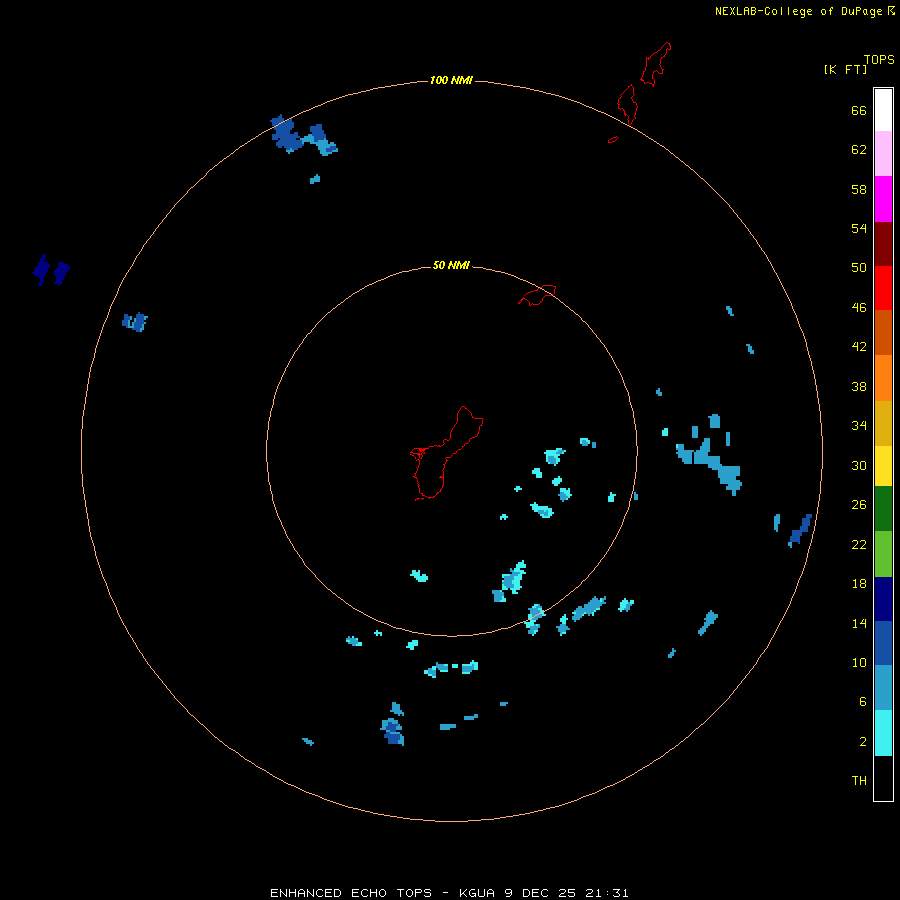The image size is (900, 900).
Task: Click legend value 10
Action: point(859,662)
